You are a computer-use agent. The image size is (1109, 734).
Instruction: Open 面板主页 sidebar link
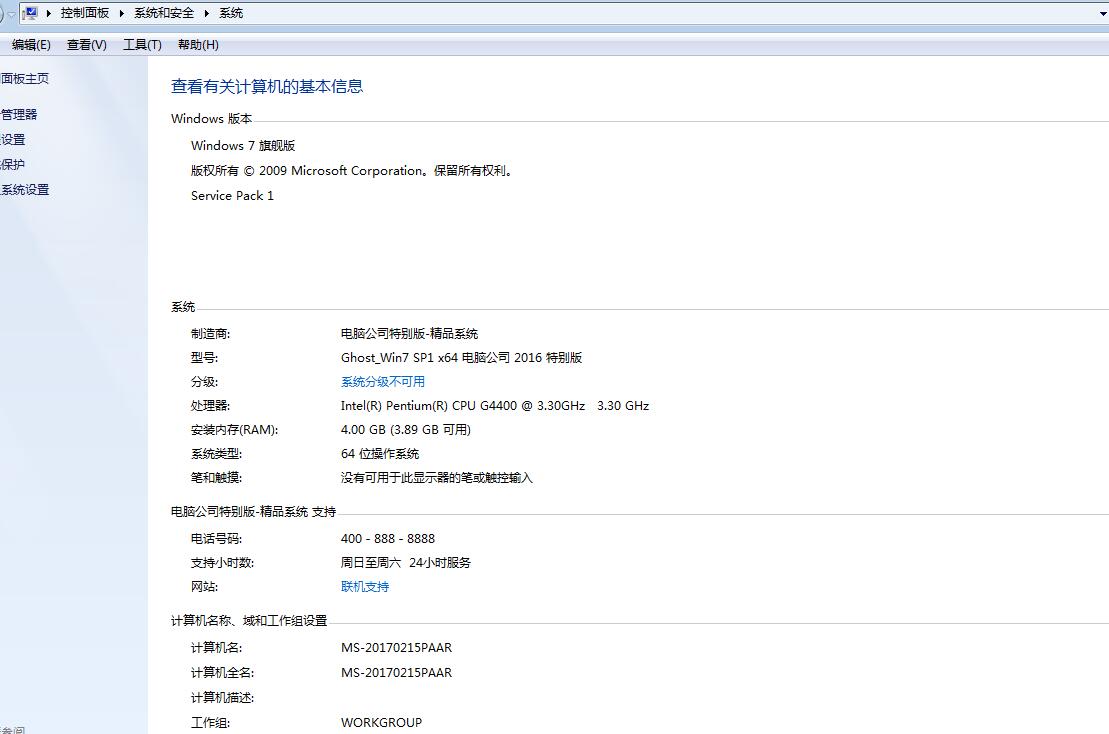25,78
